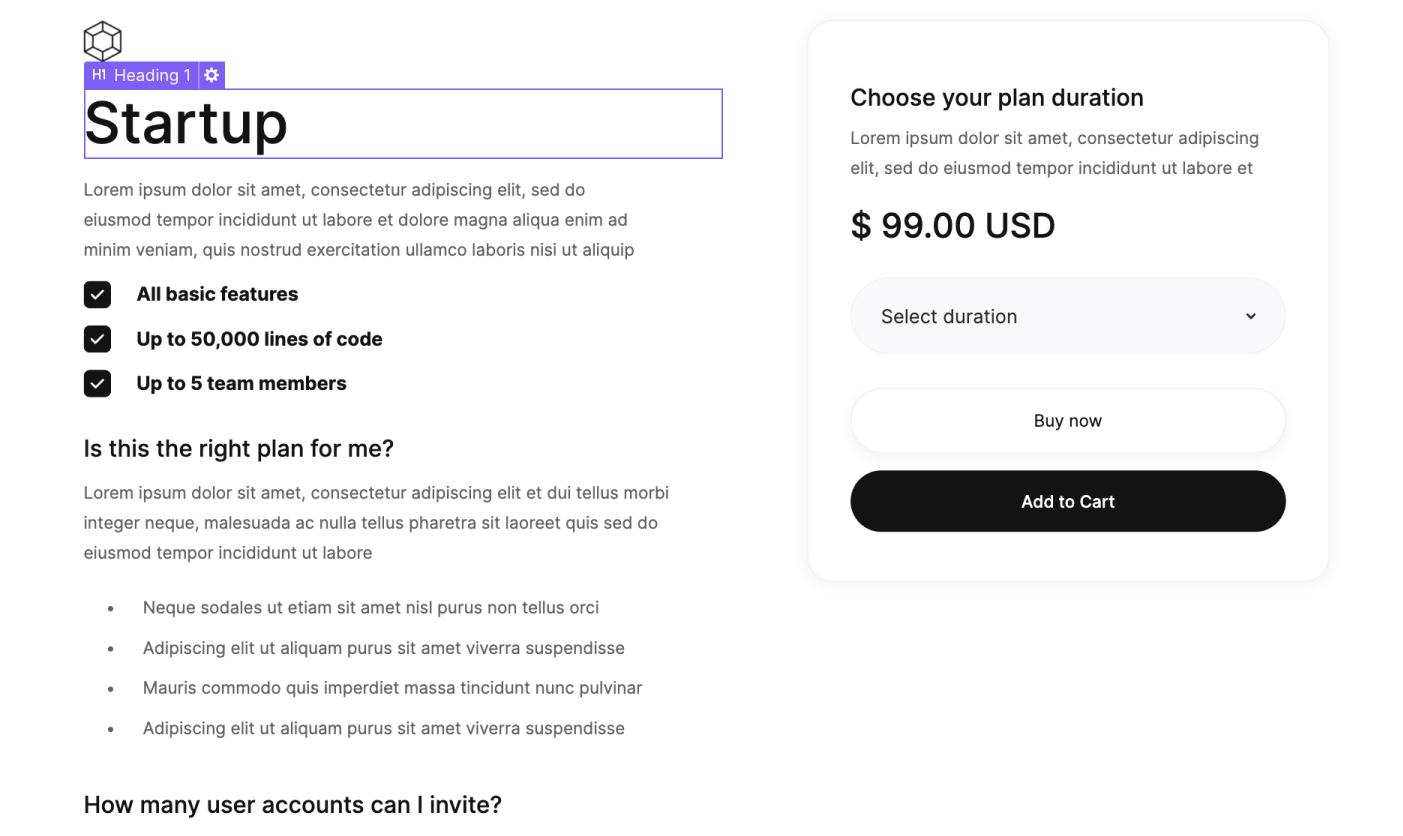Select the purple Heading 1 label

click(151, 75)
